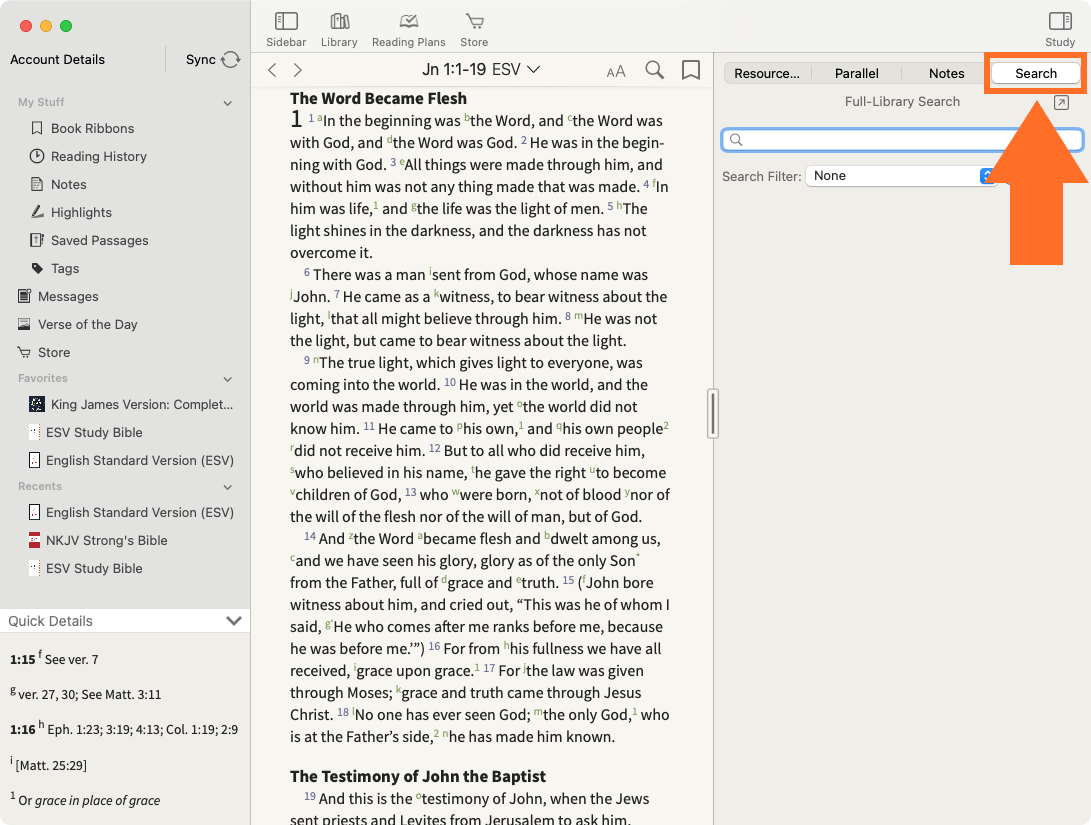Click the bookmark ribbon icon

pyautogui.click(x=691, y=70)
